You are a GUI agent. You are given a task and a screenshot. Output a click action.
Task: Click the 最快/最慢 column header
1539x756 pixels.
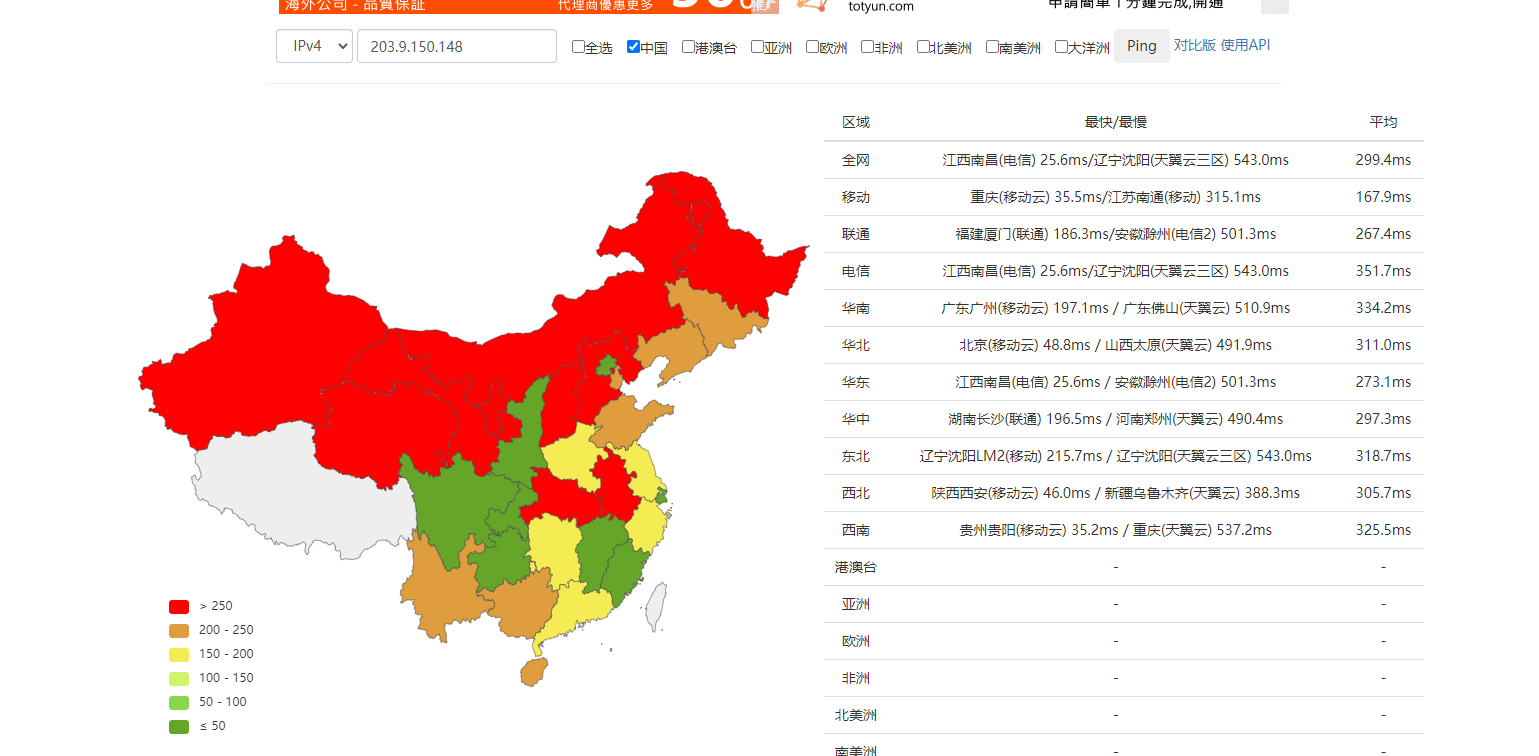[x=1116, y=122]
